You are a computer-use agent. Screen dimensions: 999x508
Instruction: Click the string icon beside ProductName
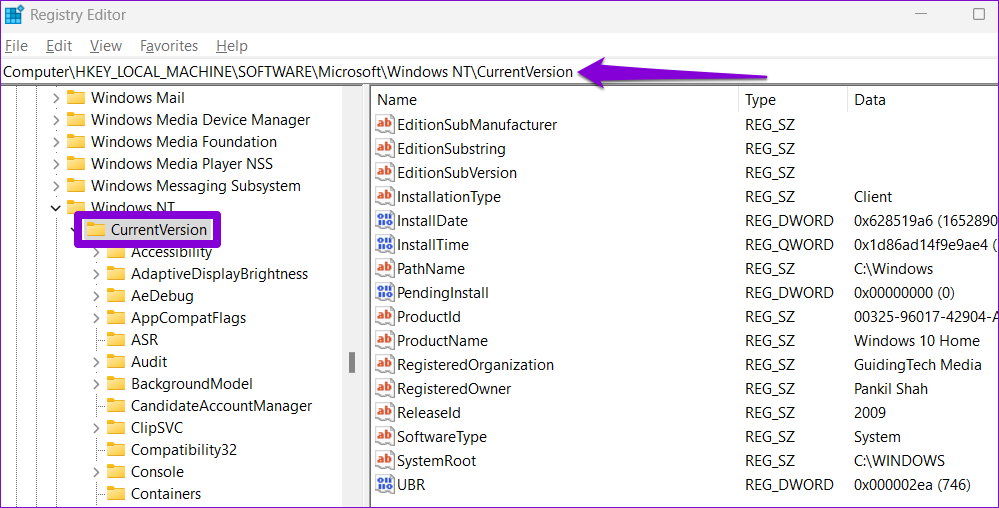click(x=385, y=341)
